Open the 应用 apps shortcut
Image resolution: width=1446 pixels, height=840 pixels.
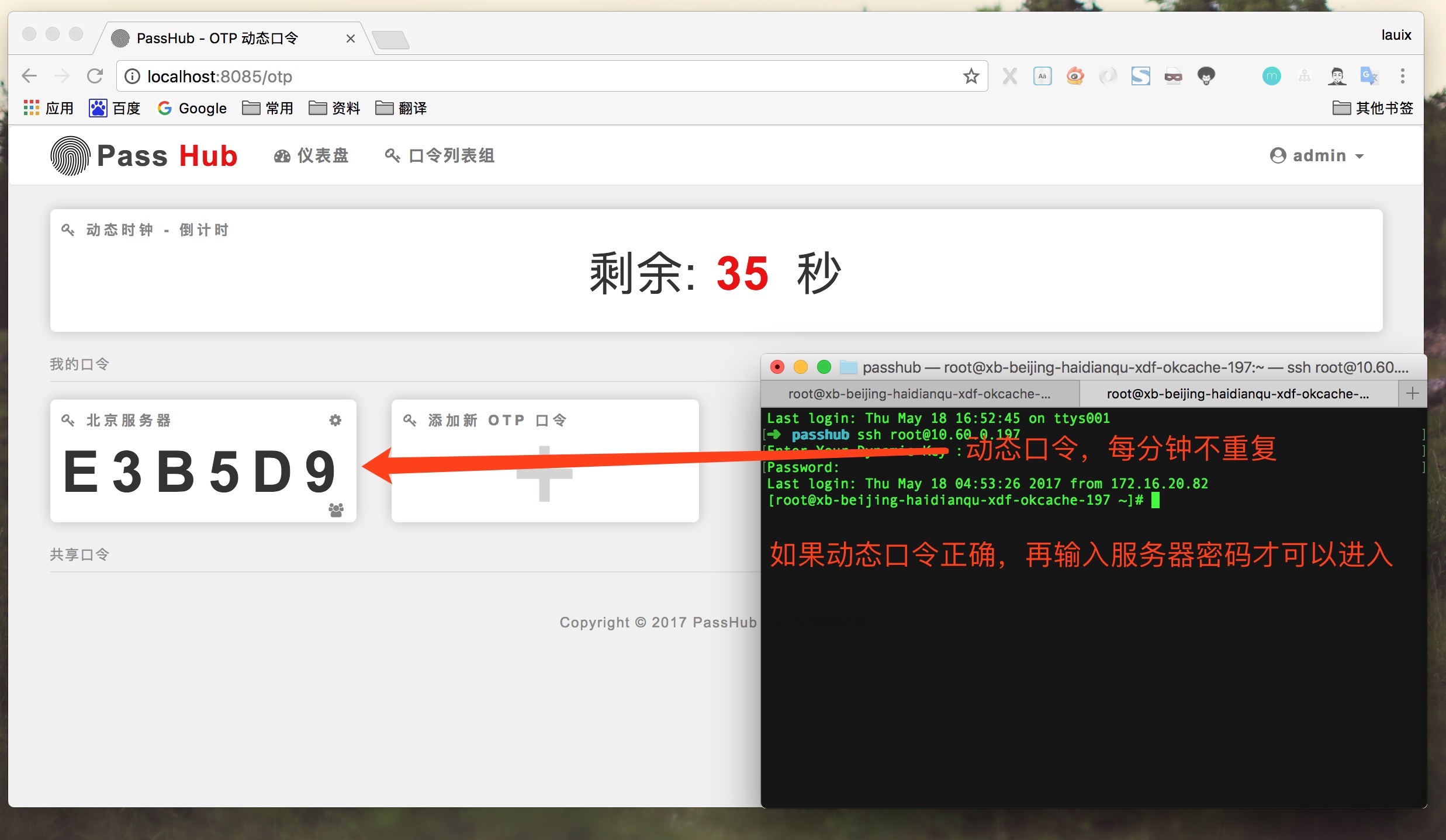click(x=49, y=108)
